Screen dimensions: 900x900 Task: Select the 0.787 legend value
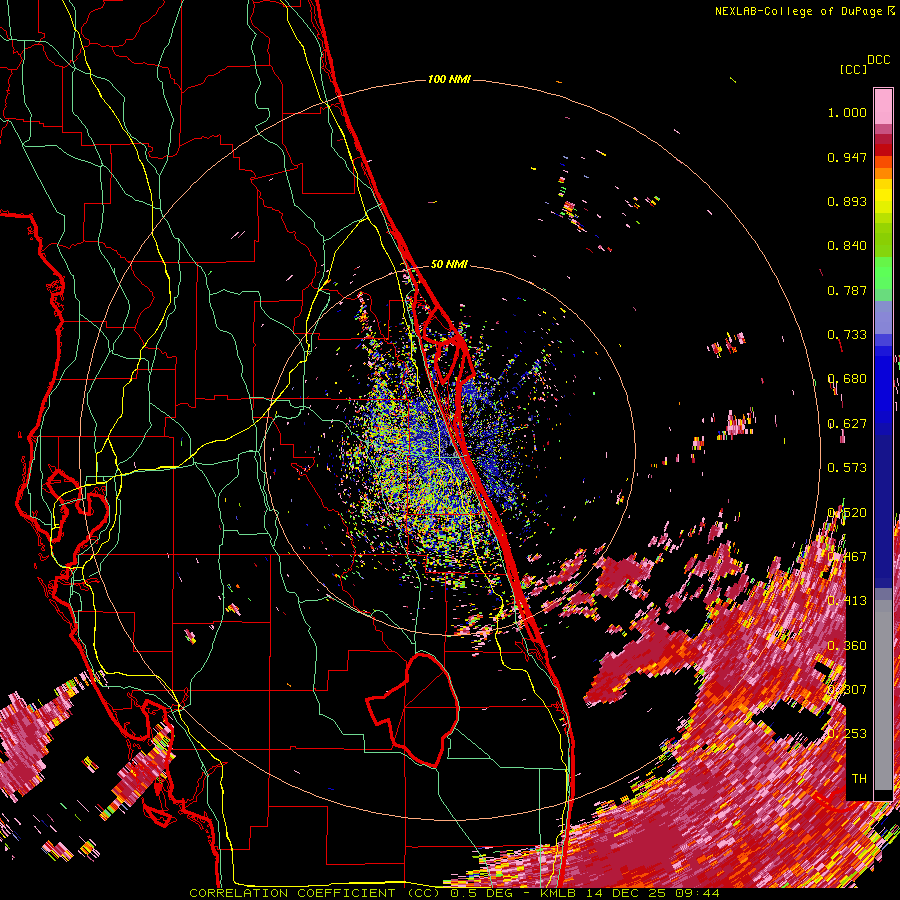[847, 290]
